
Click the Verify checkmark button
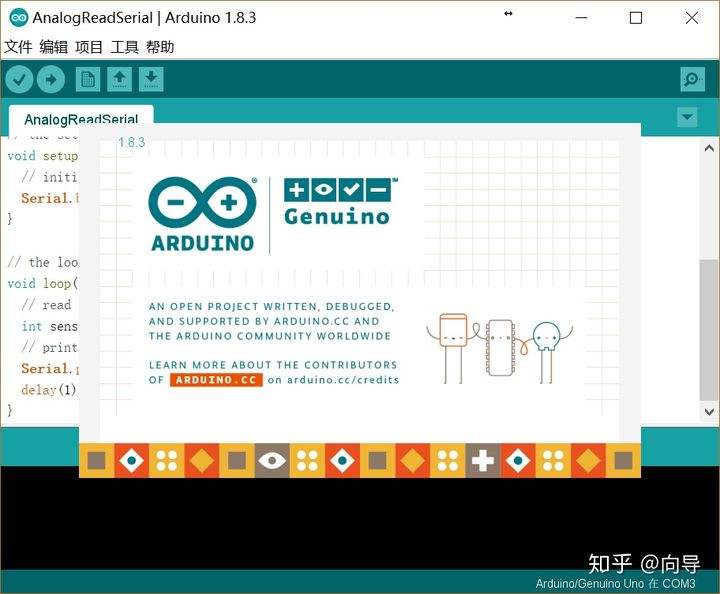coord(19,79)
